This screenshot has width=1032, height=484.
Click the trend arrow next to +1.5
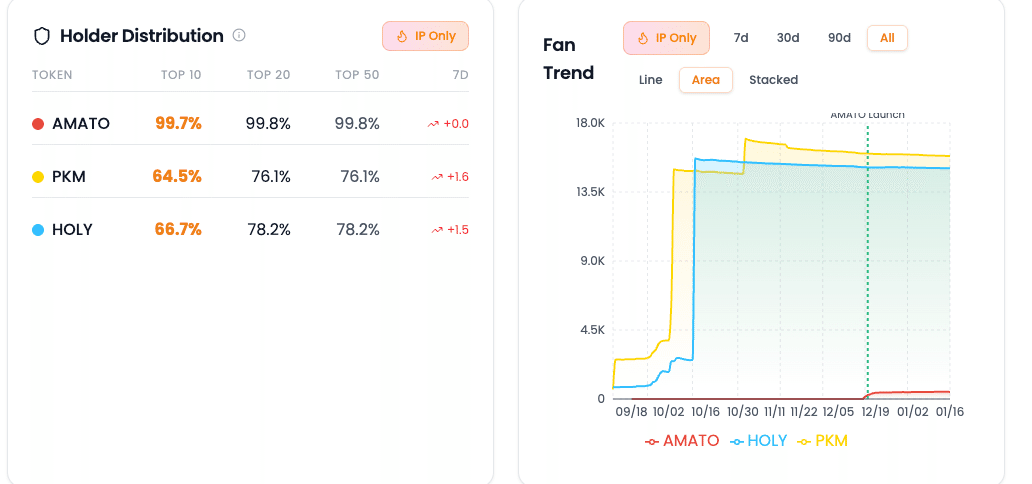[437, 230]
